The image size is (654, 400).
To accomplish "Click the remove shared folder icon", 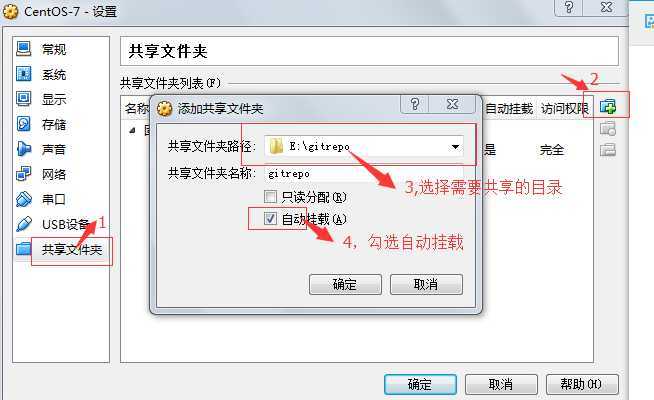I will tap(608, 149).
